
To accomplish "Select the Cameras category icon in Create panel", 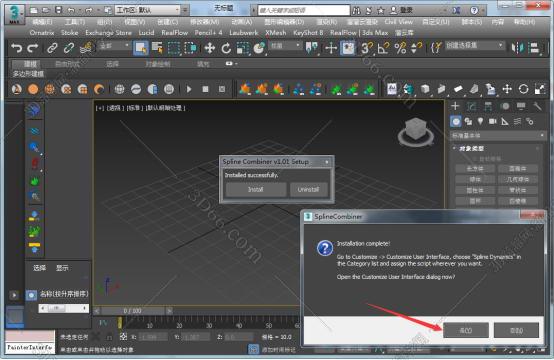I will pyautogui.click(x=493, y=122).
